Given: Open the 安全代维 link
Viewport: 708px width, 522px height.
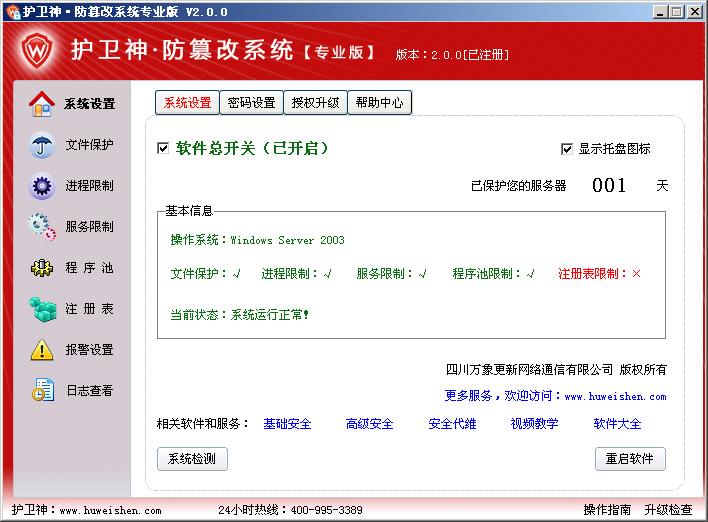Looking at the screenshot, I should 452,424.
